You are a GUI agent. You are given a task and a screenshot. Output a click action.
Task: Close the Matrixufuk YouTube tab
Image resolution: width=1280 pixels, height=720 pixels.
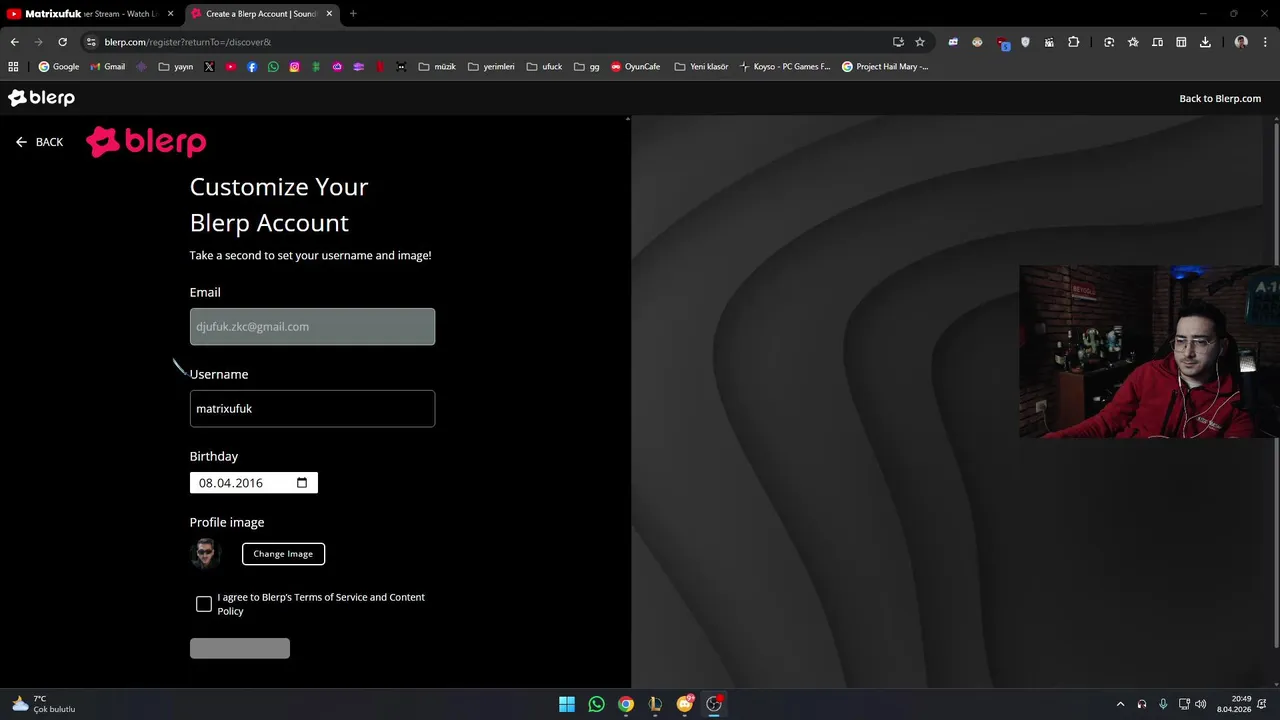(x=170, y=14)
